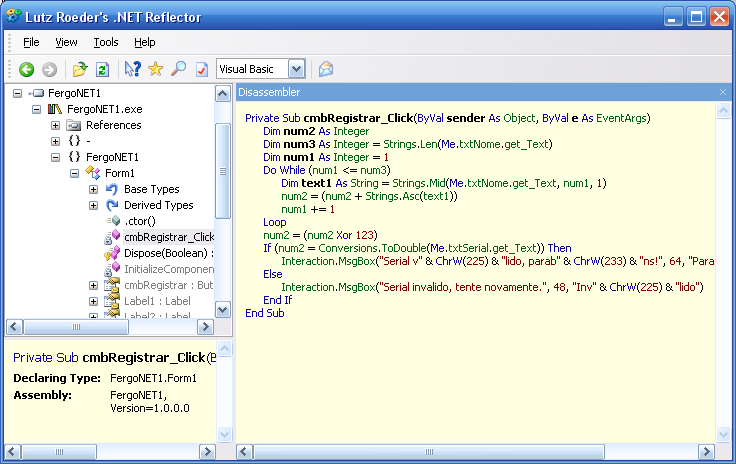Click the tree vertical scrollbar thumb
Screen dimensions: 736x464
tap(222, 171)
